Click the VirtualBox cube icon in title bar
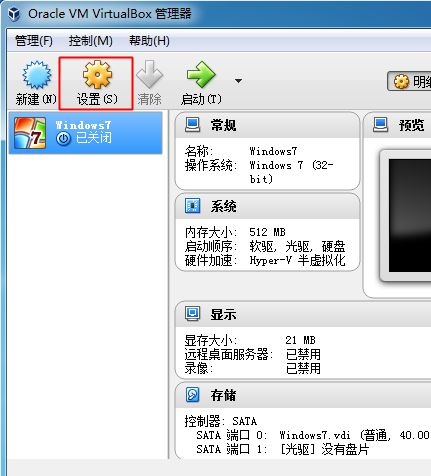 pyautogui.click(x=14, y=14)
